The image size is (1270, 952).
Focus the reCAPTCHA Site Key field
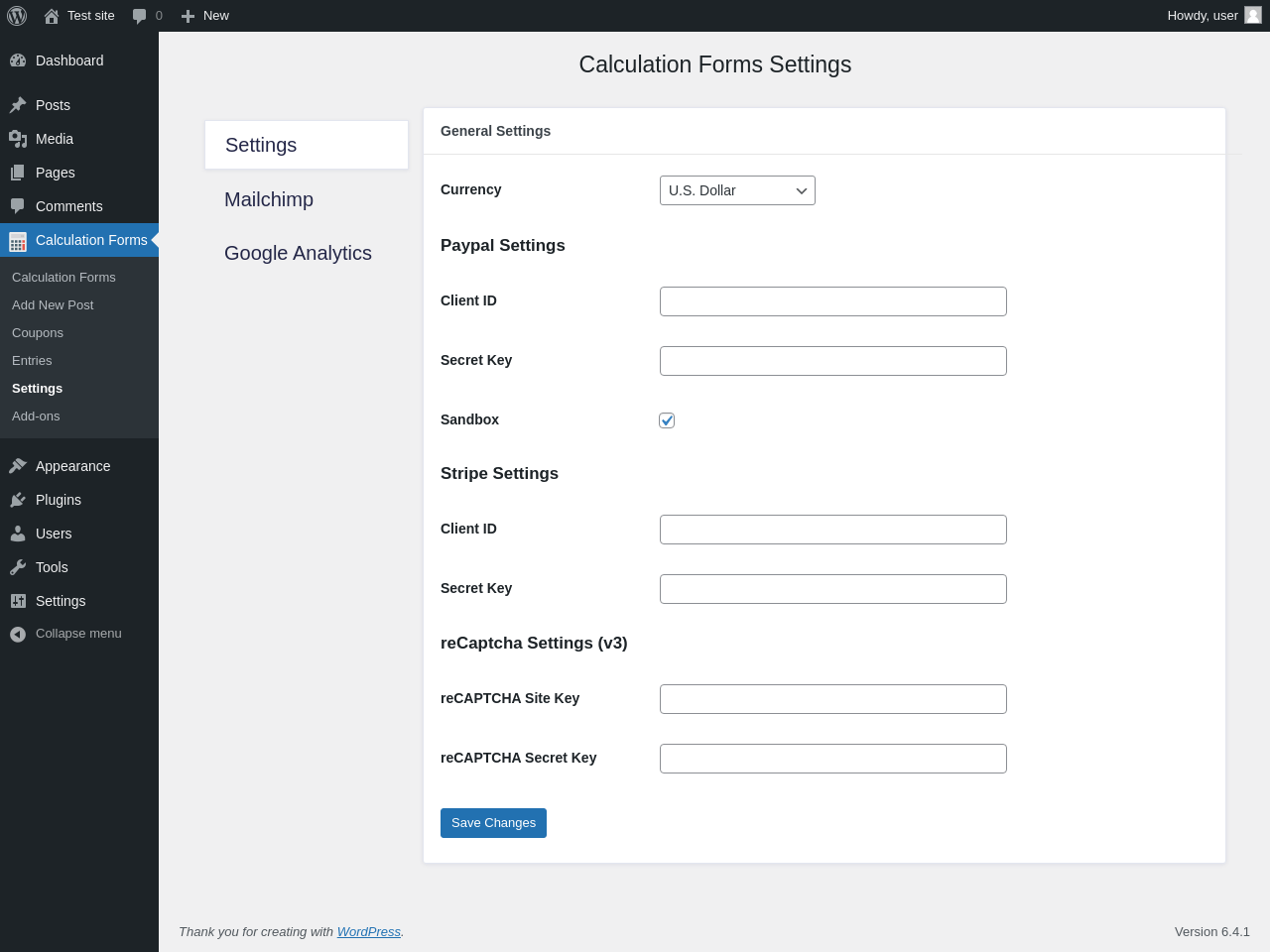pyautogui.click(x=833, y=699)
